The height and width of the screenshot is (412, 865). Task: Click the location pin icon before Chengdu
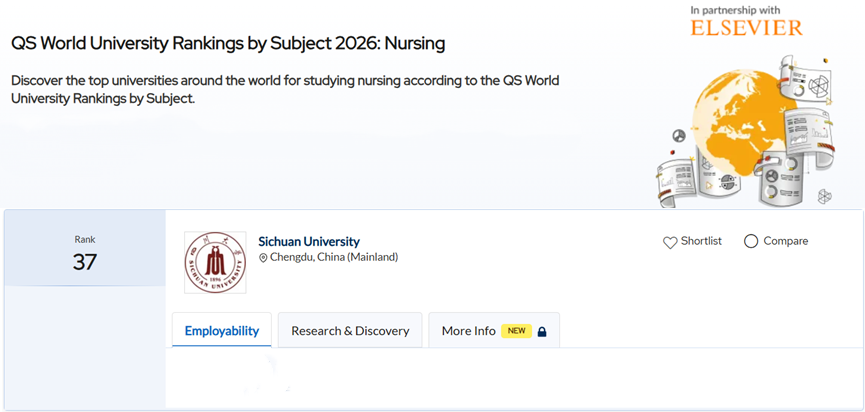pos(263,258)
